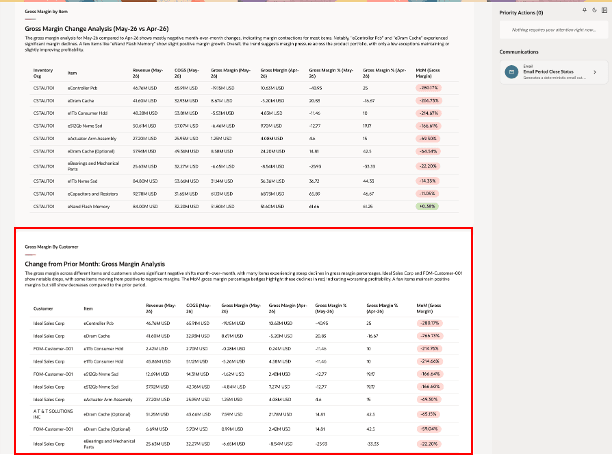Click FOM-Customer-001 in the e1Tb Consumer Hdd row

coord(53,349)
